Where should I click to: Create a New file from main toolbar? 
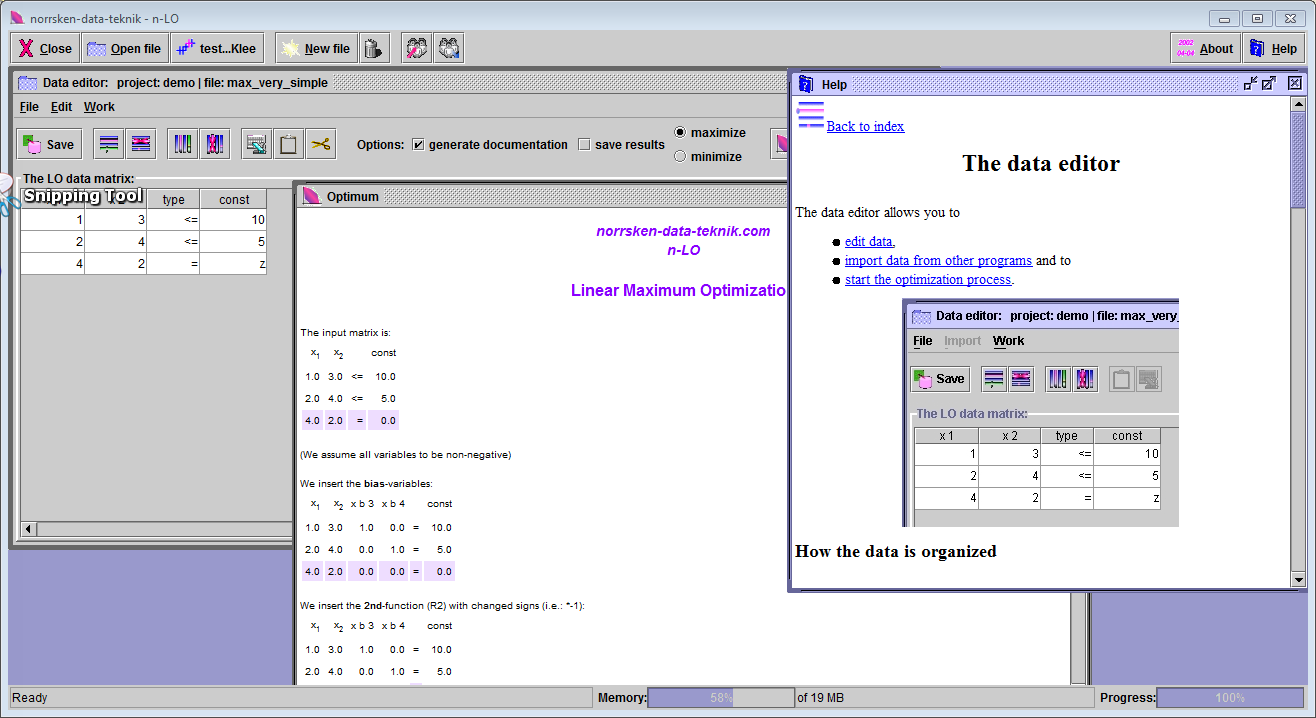316,48
